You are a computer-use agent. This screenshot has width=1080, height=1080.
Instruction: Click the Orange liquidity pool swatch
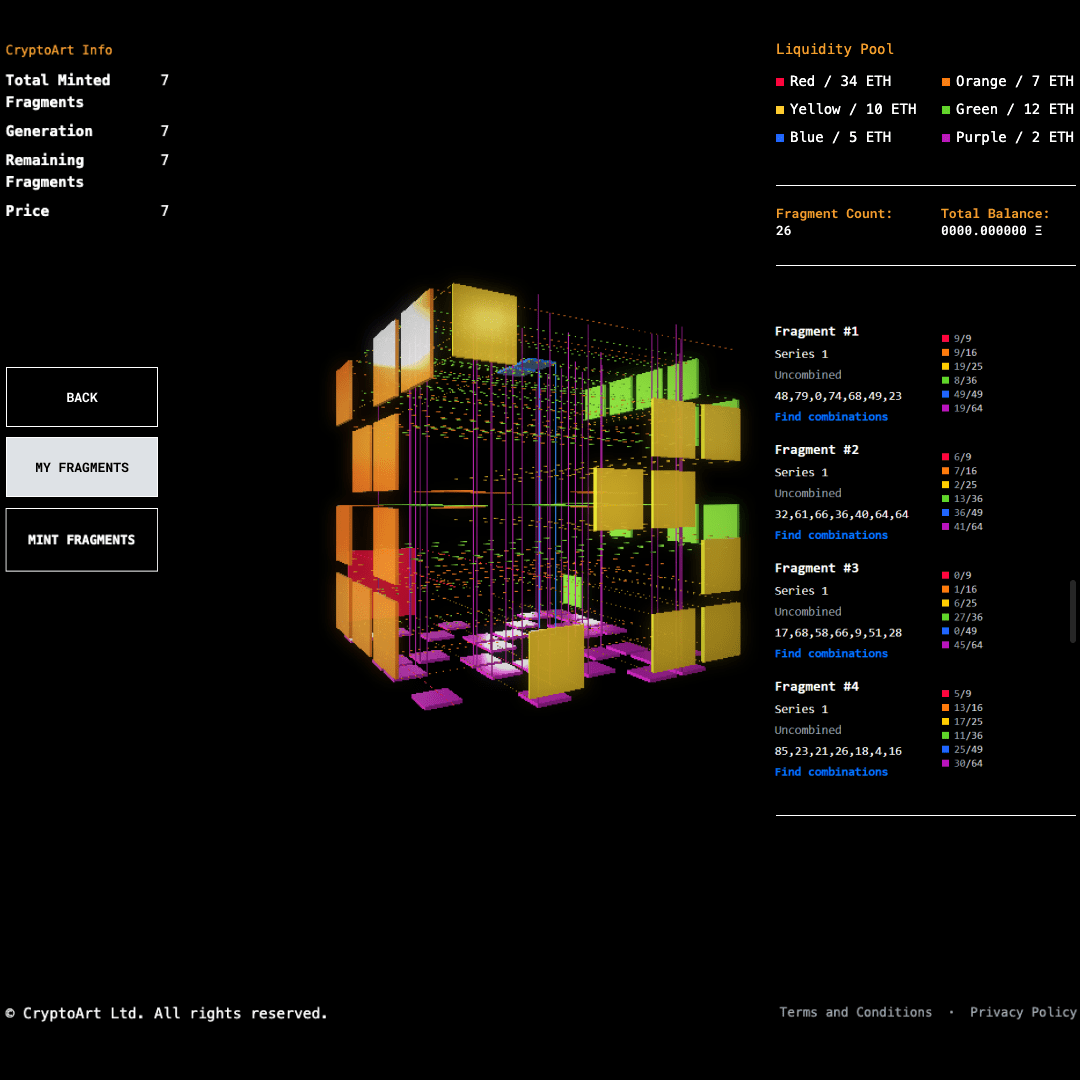pyautogui.click(x=946, y=82)
